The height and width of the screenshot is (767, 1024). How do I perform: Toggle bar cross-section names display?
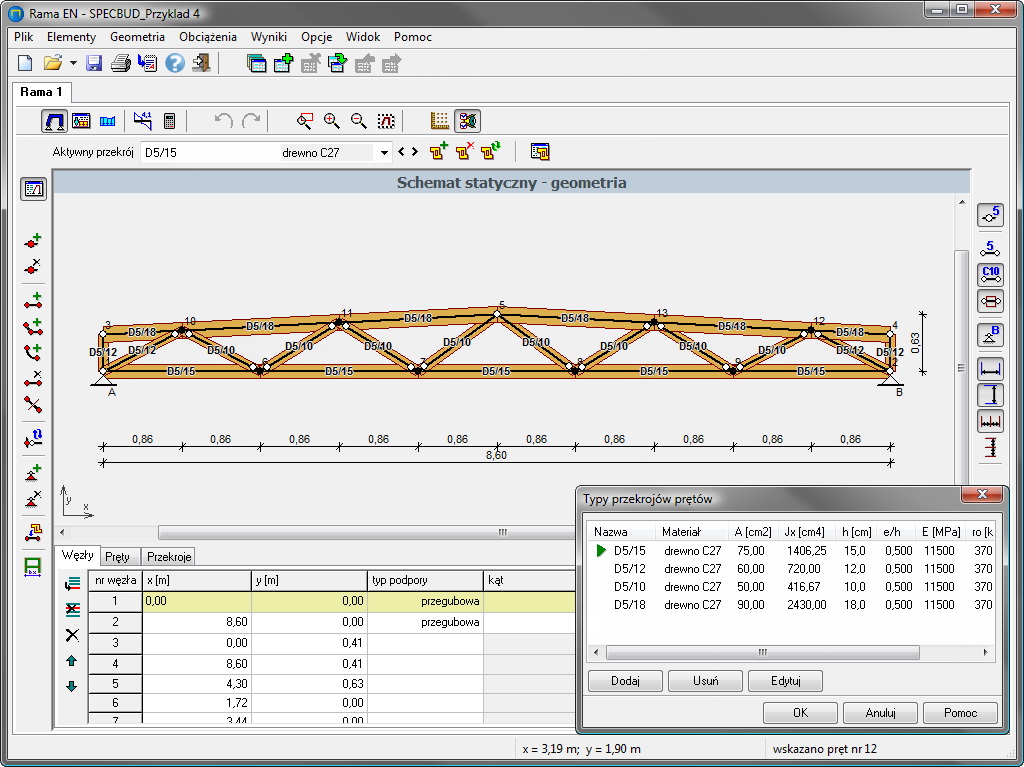tap(990, 274)
